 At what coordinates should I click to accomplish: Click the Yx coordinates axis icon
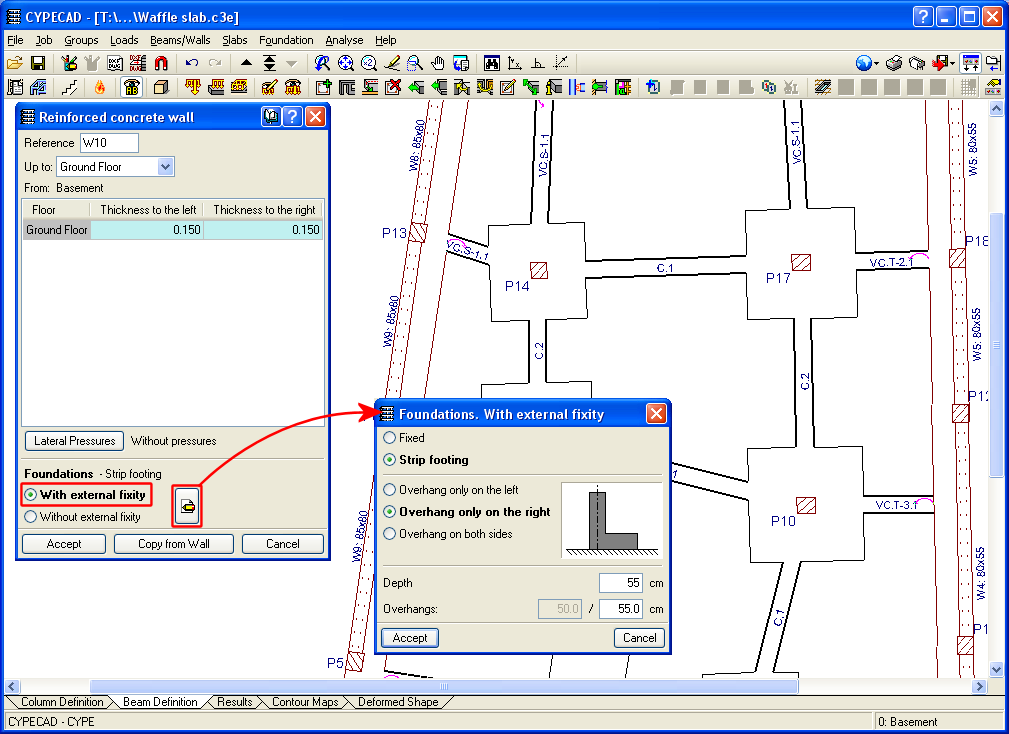515,63
